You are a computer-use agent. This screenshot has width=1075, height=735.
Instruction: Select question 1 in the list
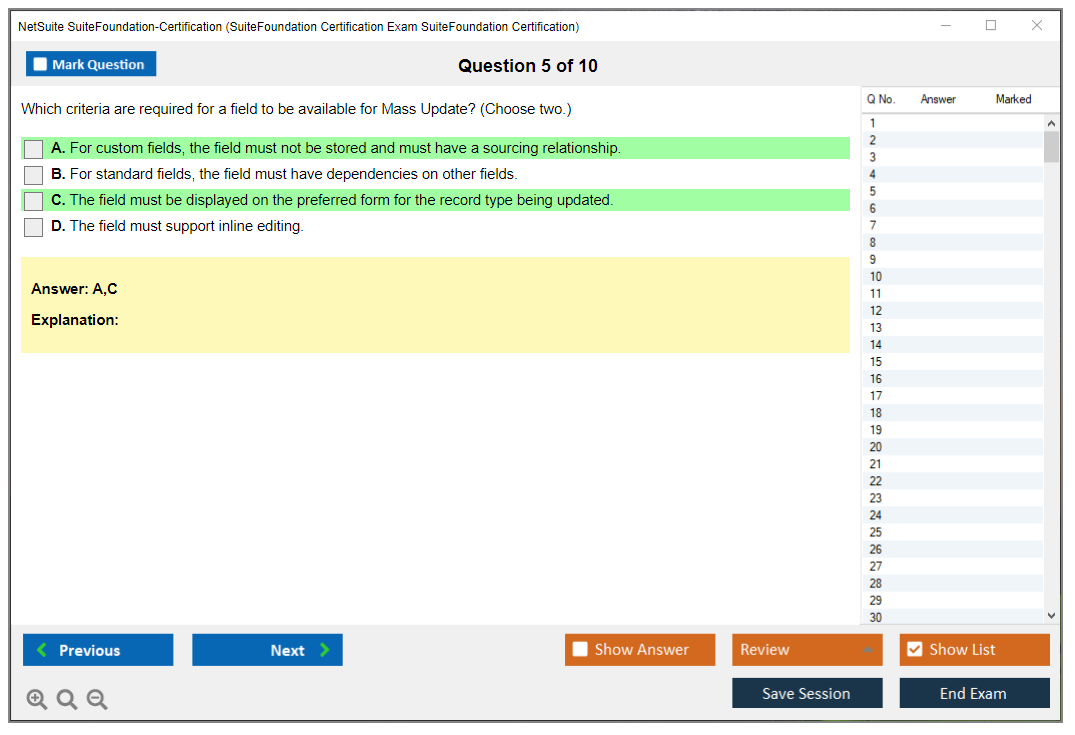click(952, 123)
